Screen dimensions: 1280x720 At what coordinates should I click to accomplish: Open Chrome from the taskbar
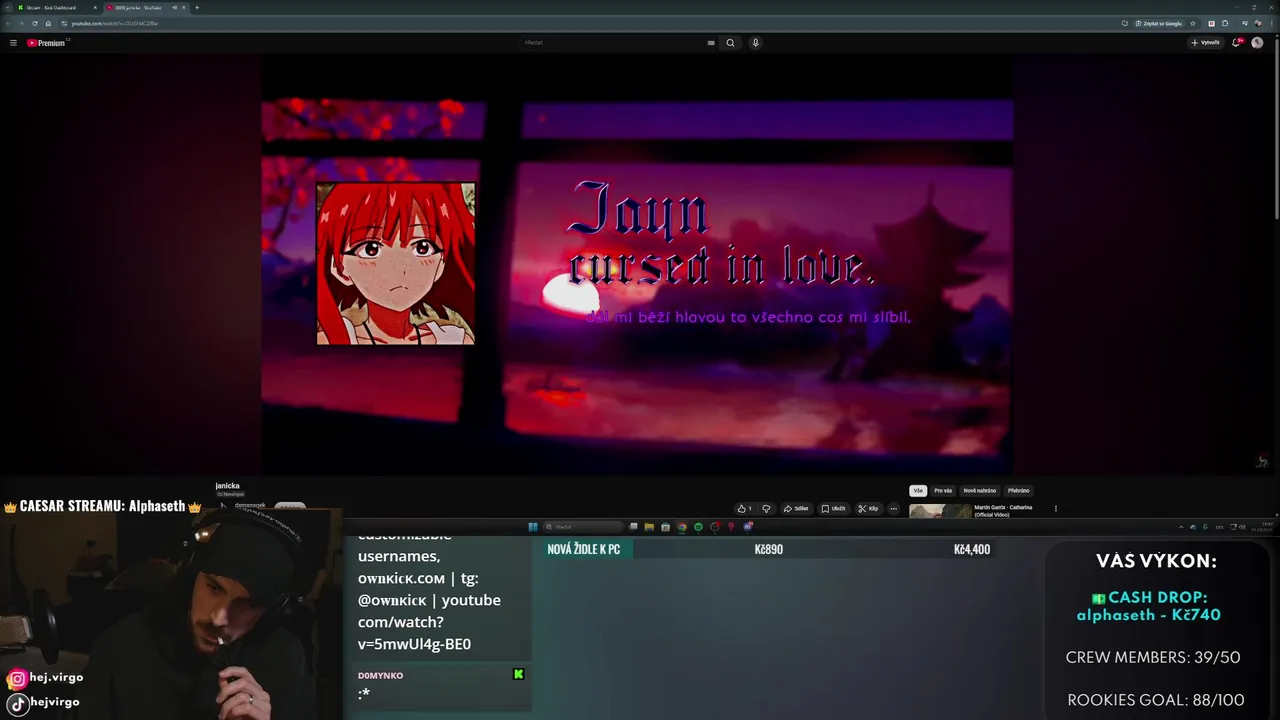coord(682,527)
